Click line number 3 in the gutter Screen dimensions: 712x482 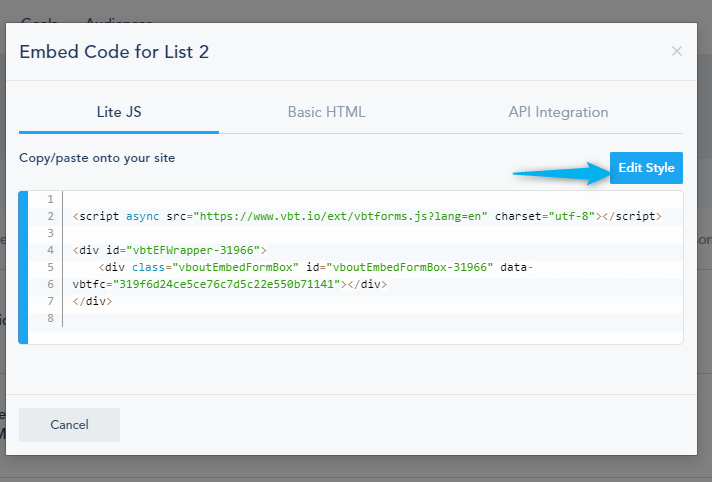(x=50, y=233)
